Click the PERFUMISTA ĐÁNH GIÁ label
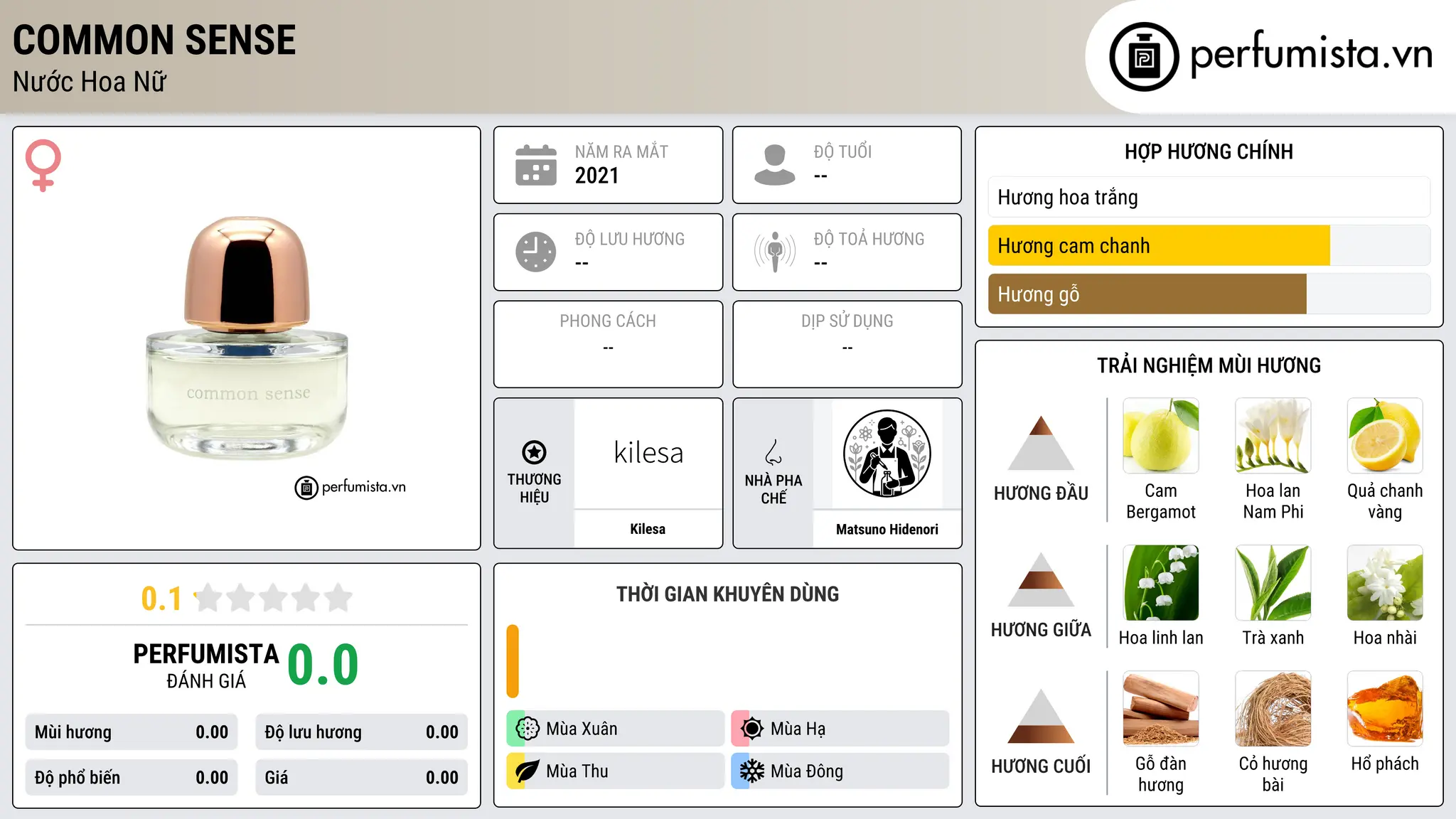Viewport: 1456px width, 819px height. (206, 665)
